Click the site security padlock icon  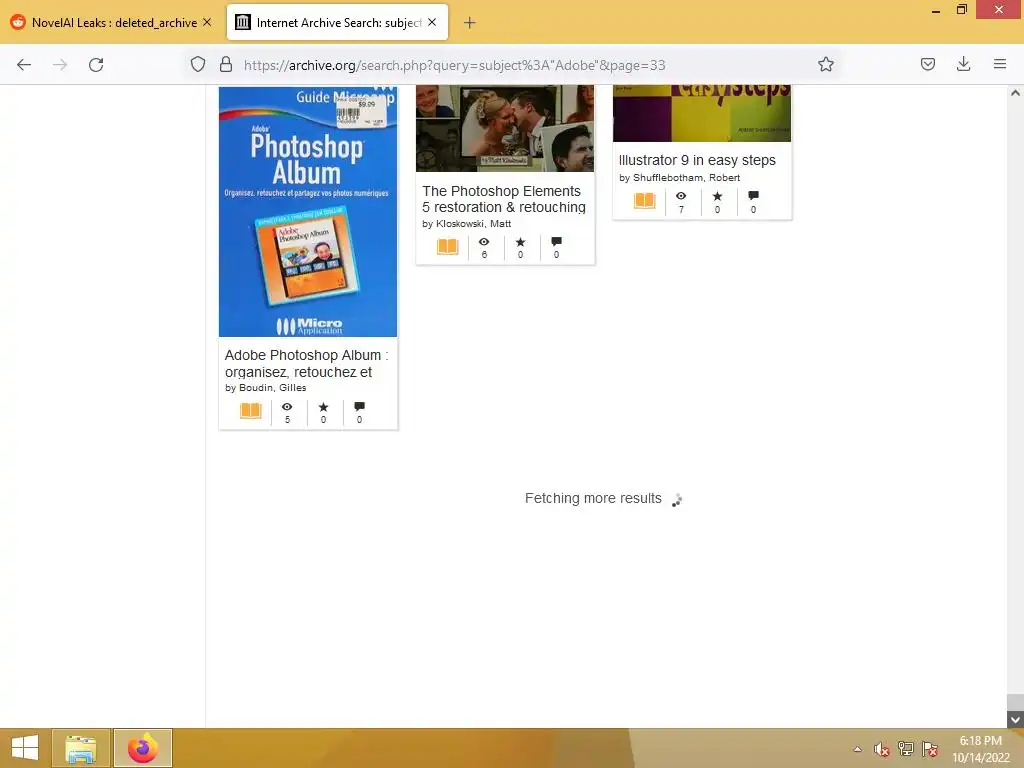coord(225,65)
